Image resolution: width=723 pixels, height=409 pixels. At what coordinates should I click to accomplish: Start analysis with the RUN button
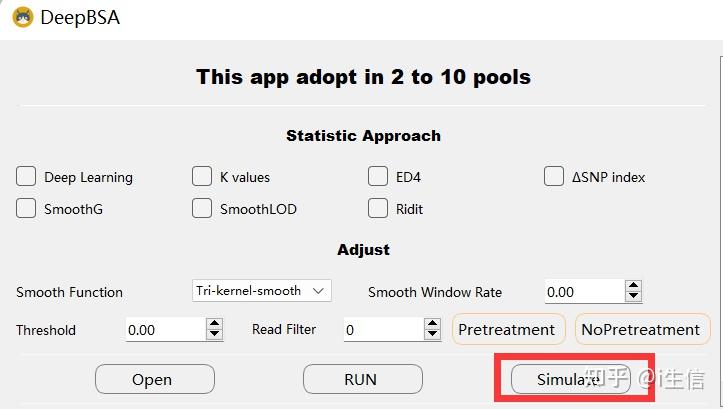pos(362,380)
